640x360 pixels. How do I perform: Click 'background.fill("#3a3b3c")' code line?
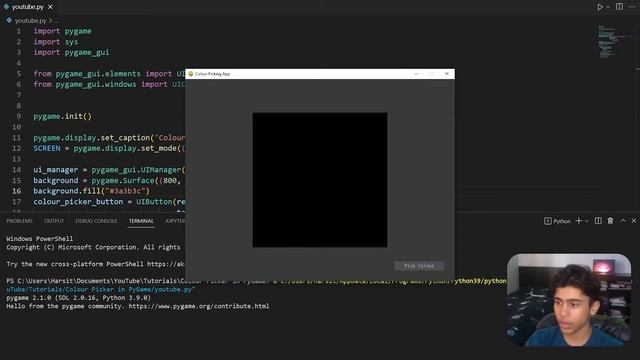click(x=91, y=191)
